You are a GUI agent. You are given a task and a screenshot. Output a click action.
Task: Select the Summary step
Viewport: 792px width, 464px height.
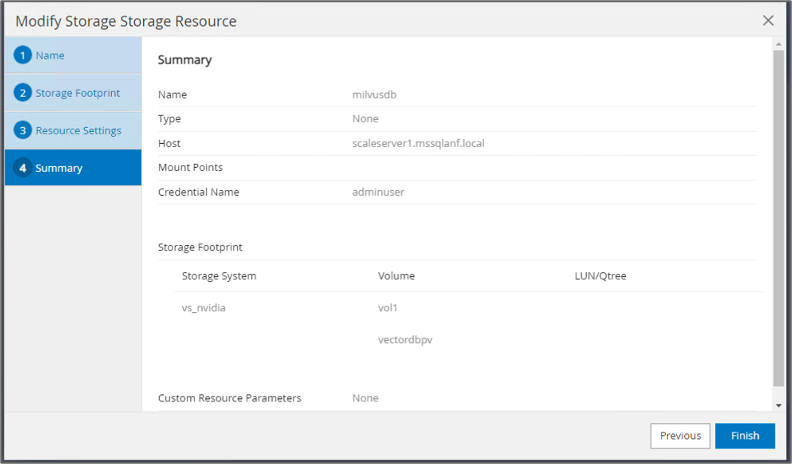tap(59, 168)
